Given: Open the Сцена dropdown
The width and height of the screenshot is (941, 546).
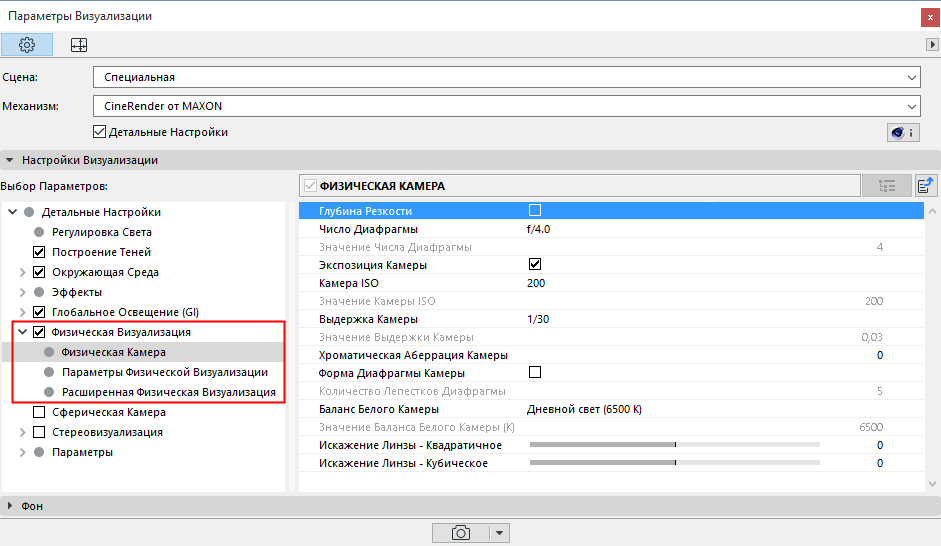Looking at the screenshot, I should point(507,77).
